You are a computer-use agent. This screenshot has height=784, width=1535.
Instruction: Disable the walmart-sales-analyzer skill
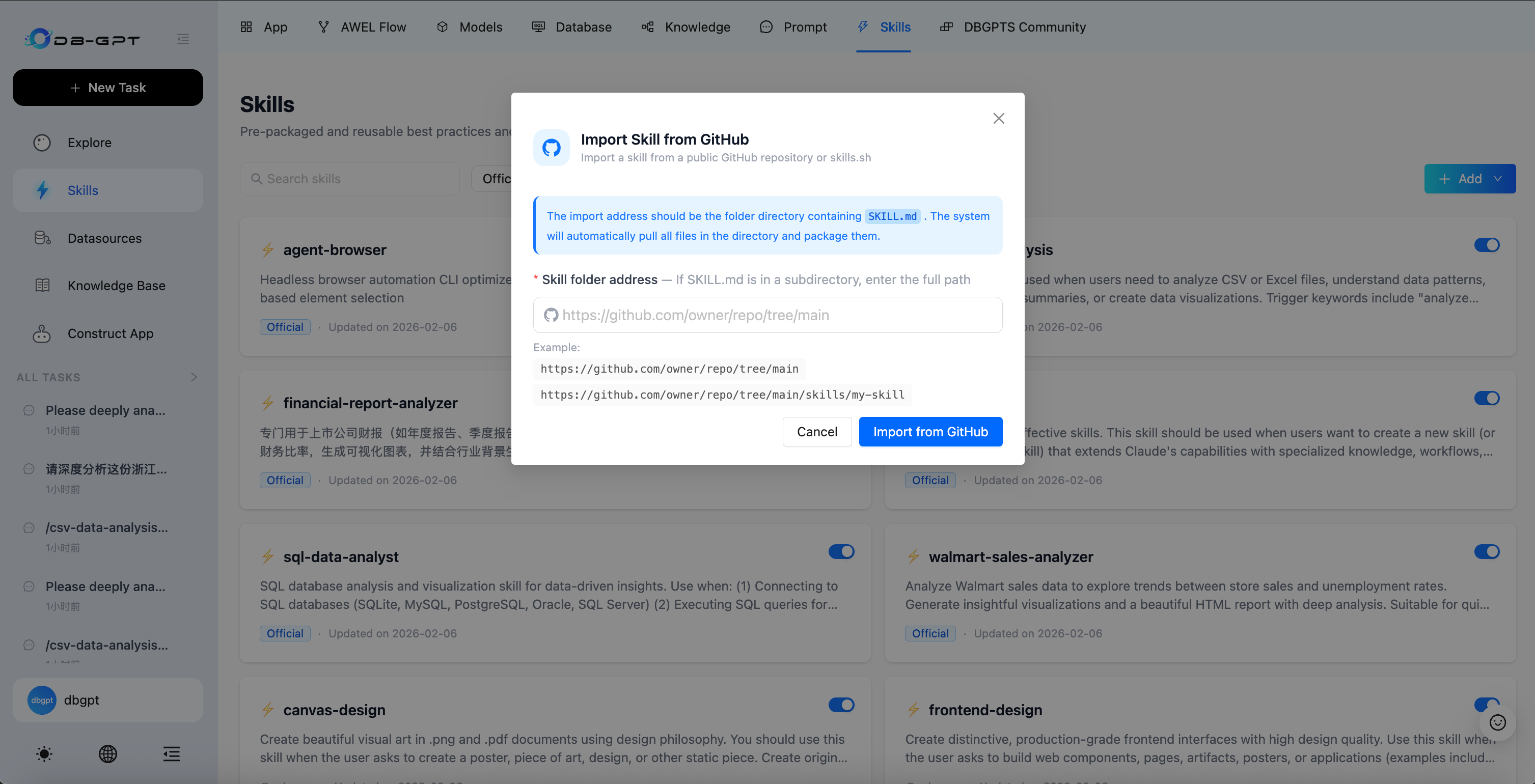1487,551
